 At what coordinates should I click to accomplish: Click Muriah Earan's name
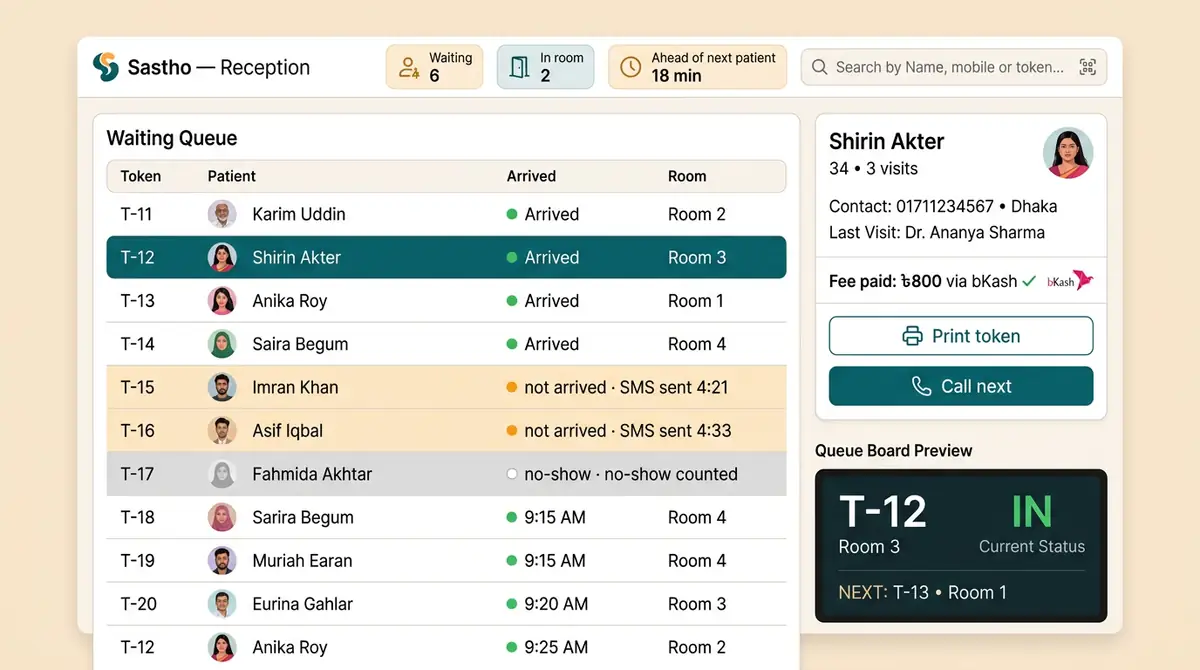coord(302,561)
